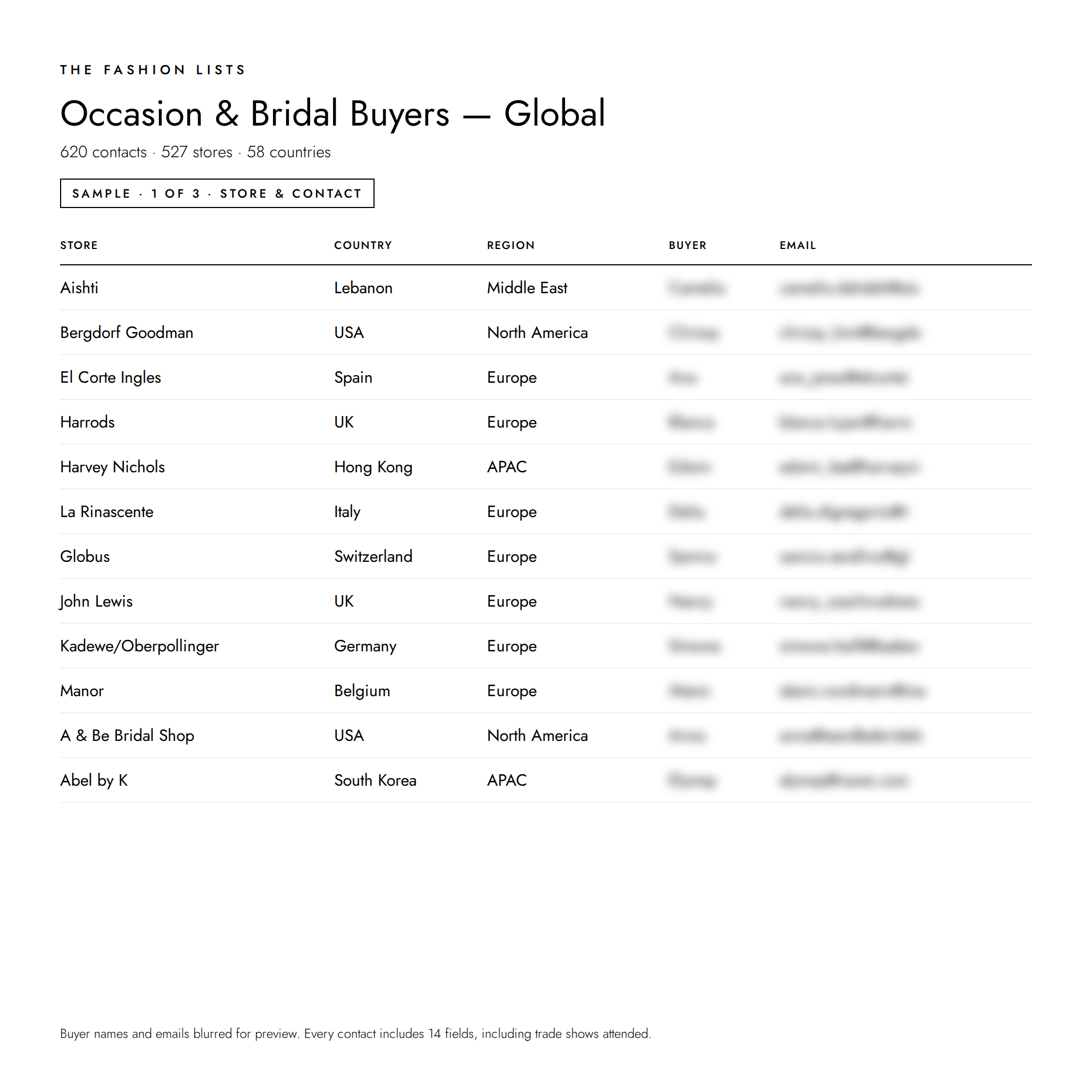The image size is (1092, 1092).
Task: Click the Store column header
Action: pyautogui.click(x=79, y=245)
